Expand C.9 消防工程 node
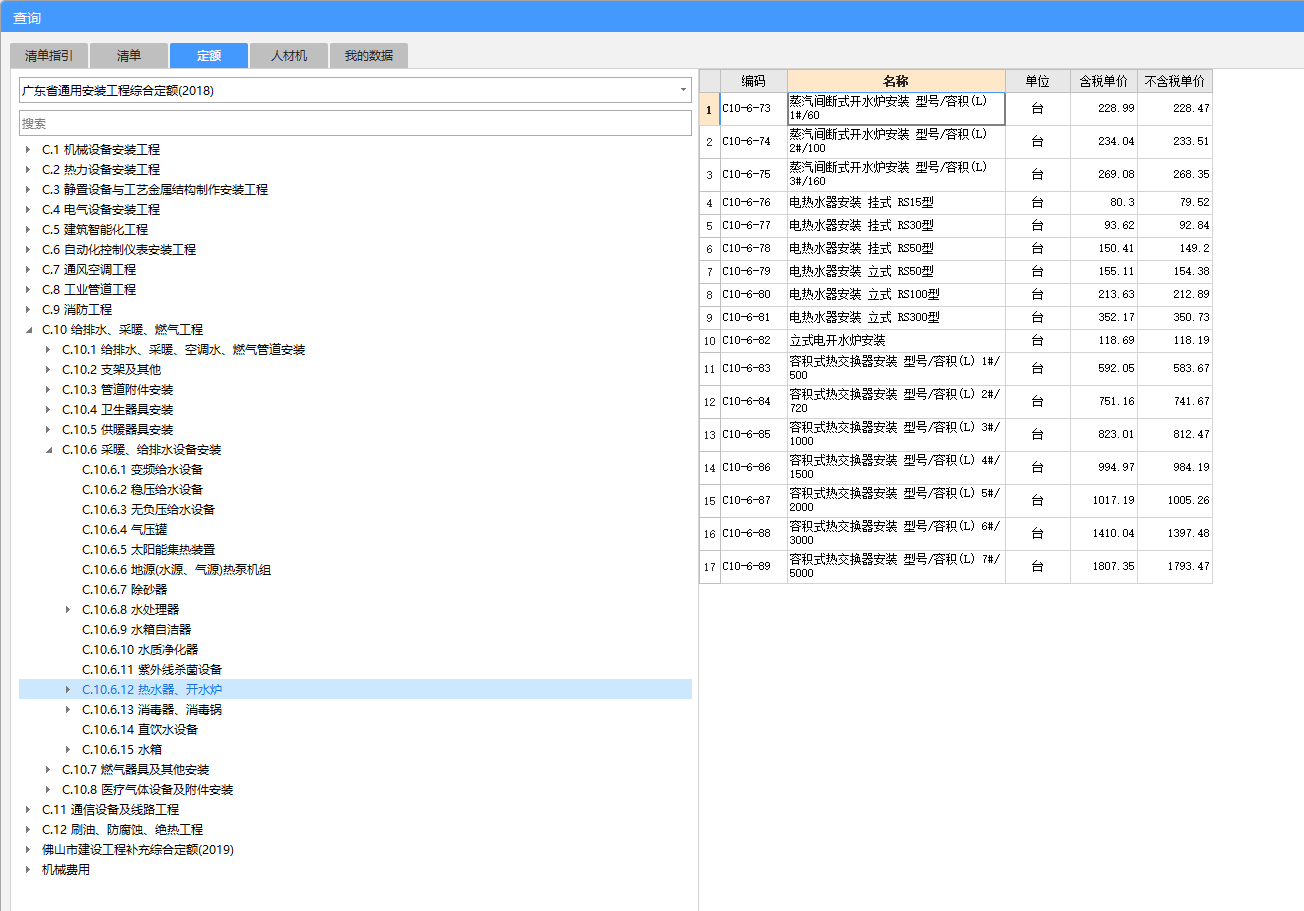 point(28,310)
